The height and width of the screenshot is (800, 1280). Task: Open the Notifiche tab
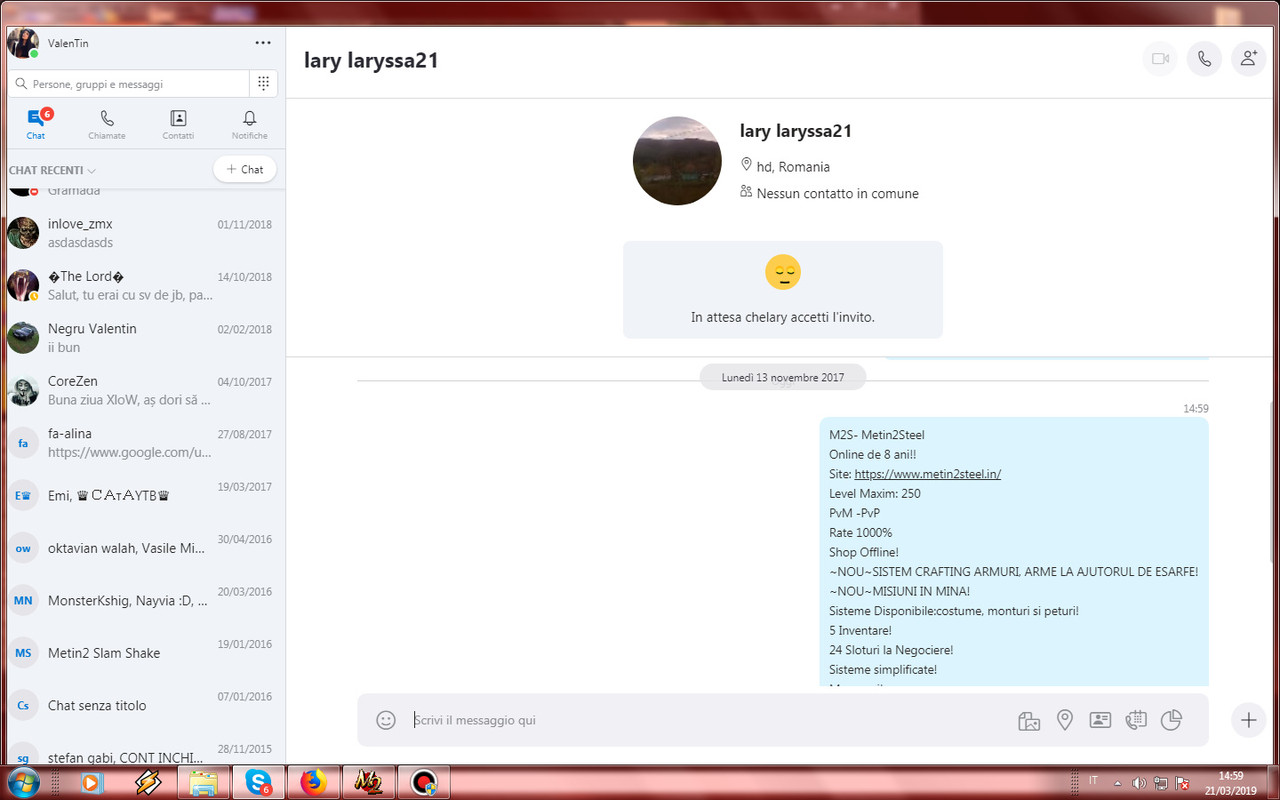[250, 125]
